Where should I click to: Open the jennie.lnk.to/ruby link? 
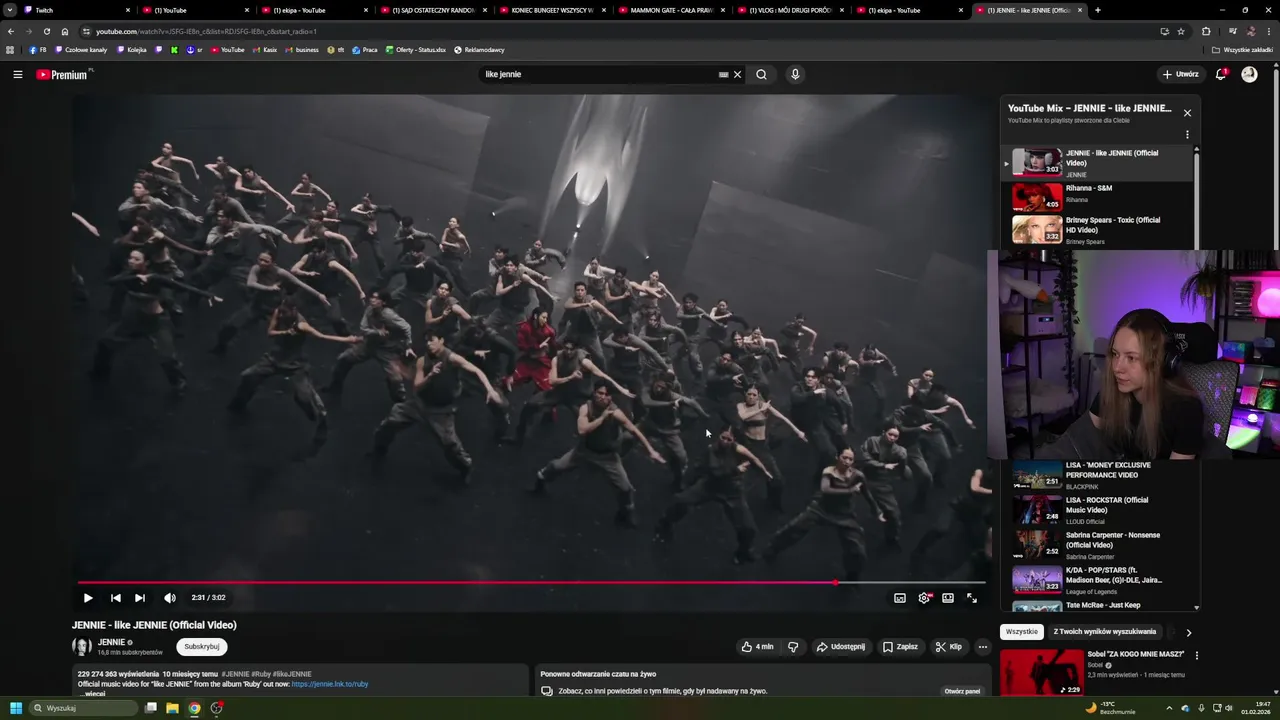(330, 684)
